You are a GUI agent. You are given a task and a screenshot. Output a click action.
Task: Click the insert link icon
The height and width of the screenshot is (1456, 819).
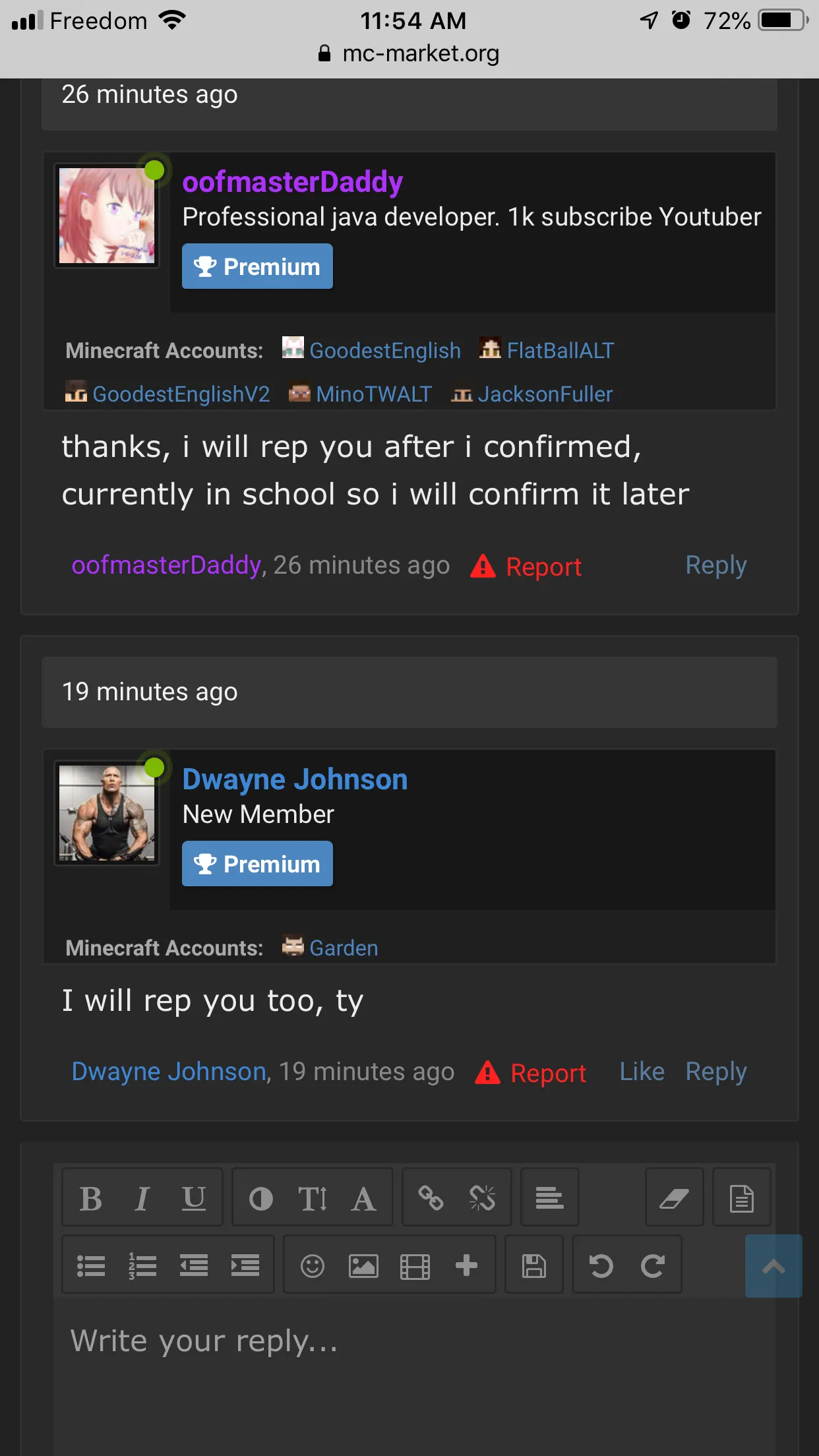(x=431, y=1198)
